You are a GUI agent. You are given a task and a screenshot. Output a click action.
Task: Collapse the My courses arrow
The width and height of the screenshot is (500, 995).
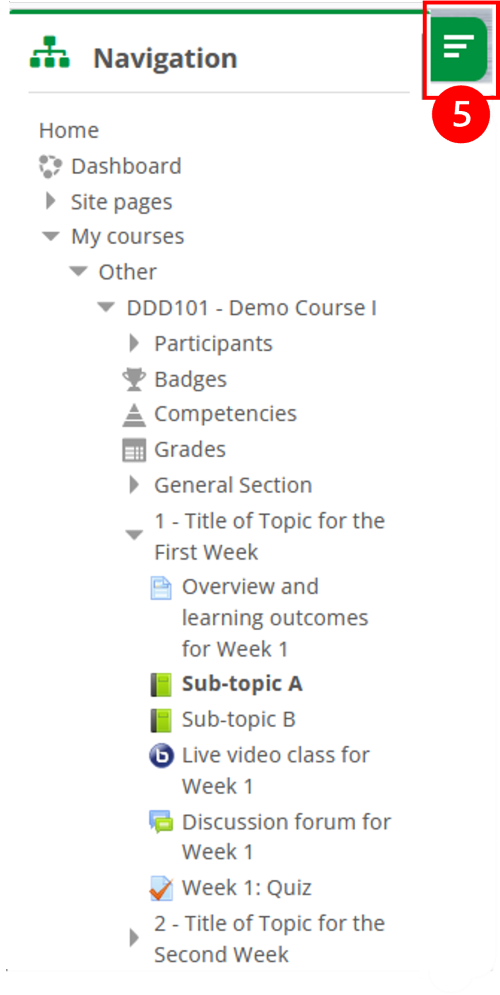point(50,237)
